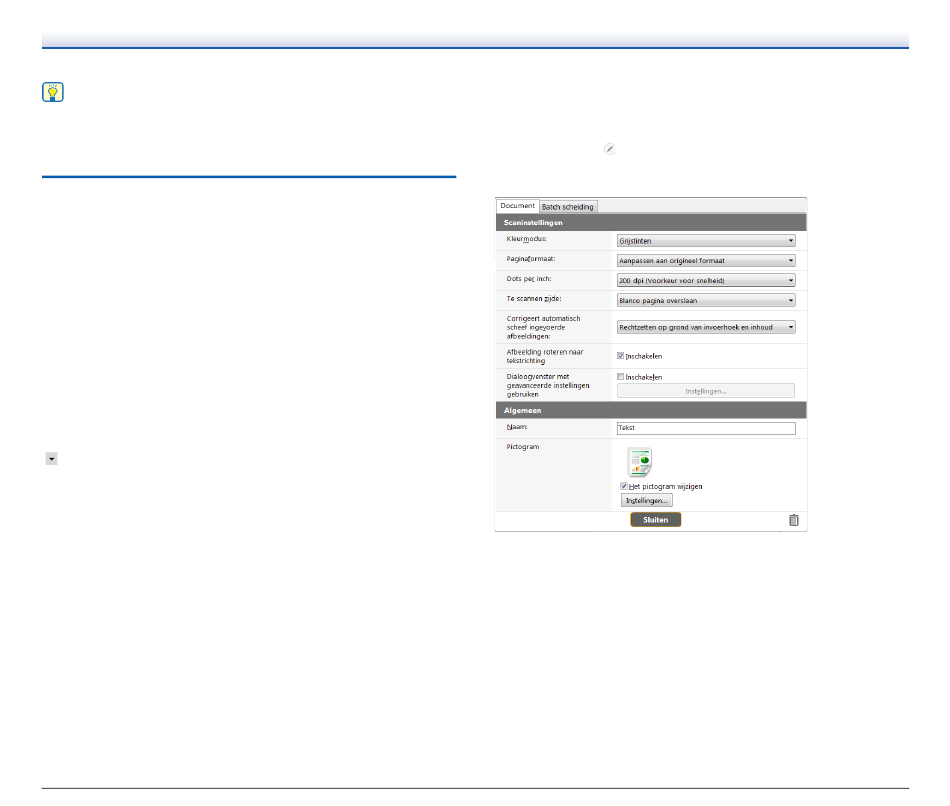Image resolution: width=950 pixels, height=806 pixels.
Task: Click Instellingen button below the pictogram checkbox
Action: click(646, 500)
